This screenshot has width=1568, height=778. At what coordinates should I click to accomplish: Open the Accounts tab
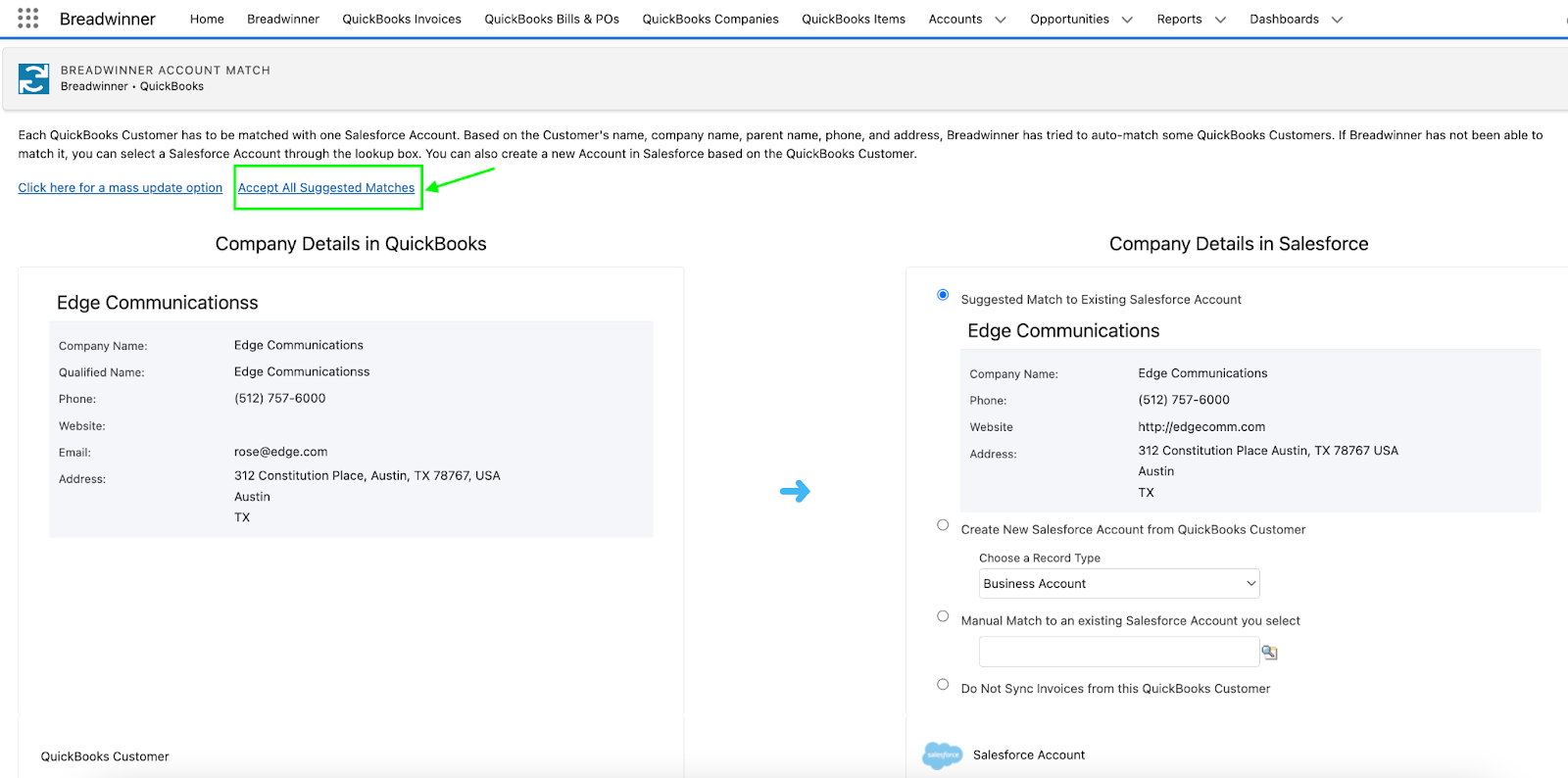point(955,19)
